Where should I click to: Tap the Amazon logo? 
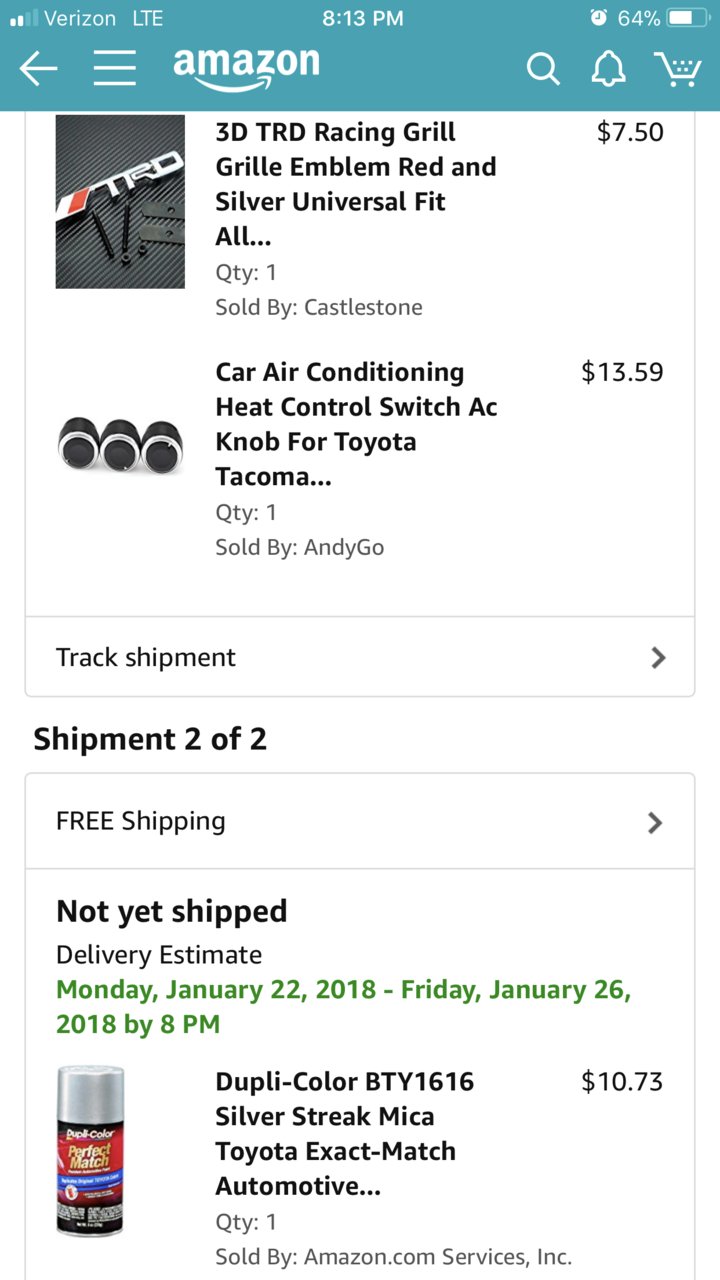pos(246,68)
